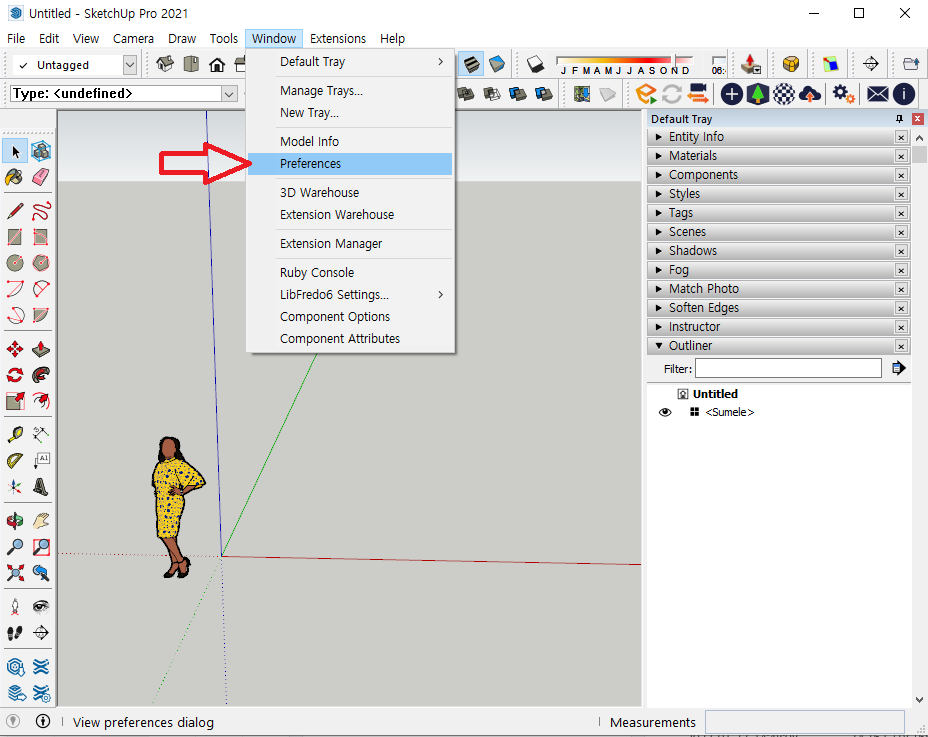Open Outliner details arrow button

[898, 368]
